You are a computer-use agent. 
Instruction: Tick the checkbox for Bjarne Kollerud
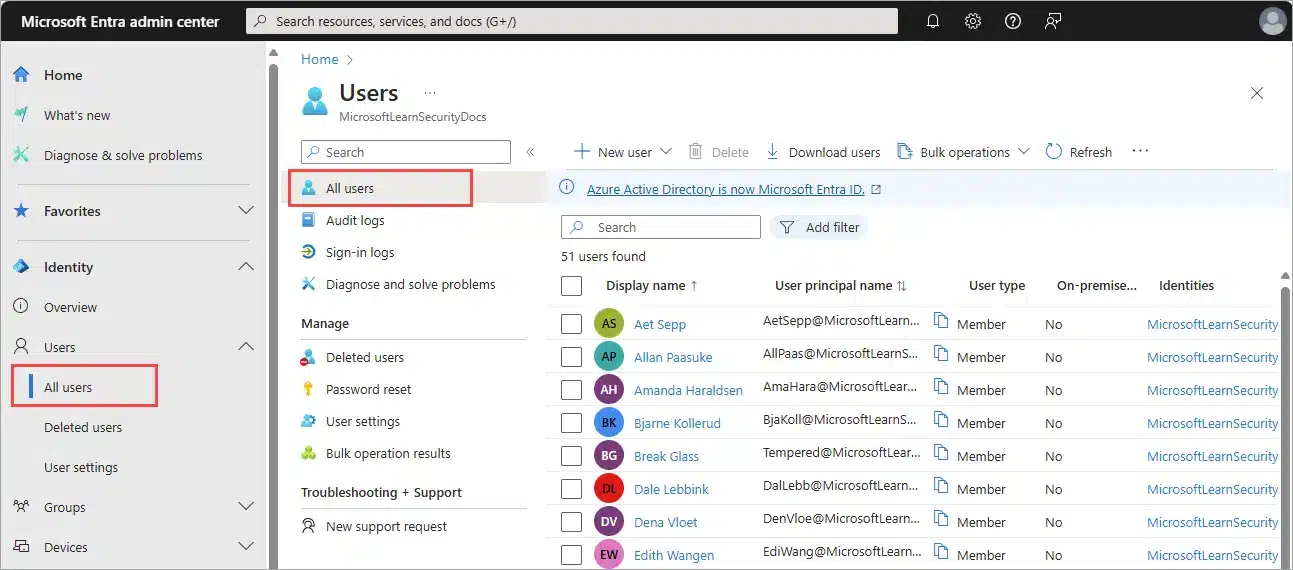571,423
